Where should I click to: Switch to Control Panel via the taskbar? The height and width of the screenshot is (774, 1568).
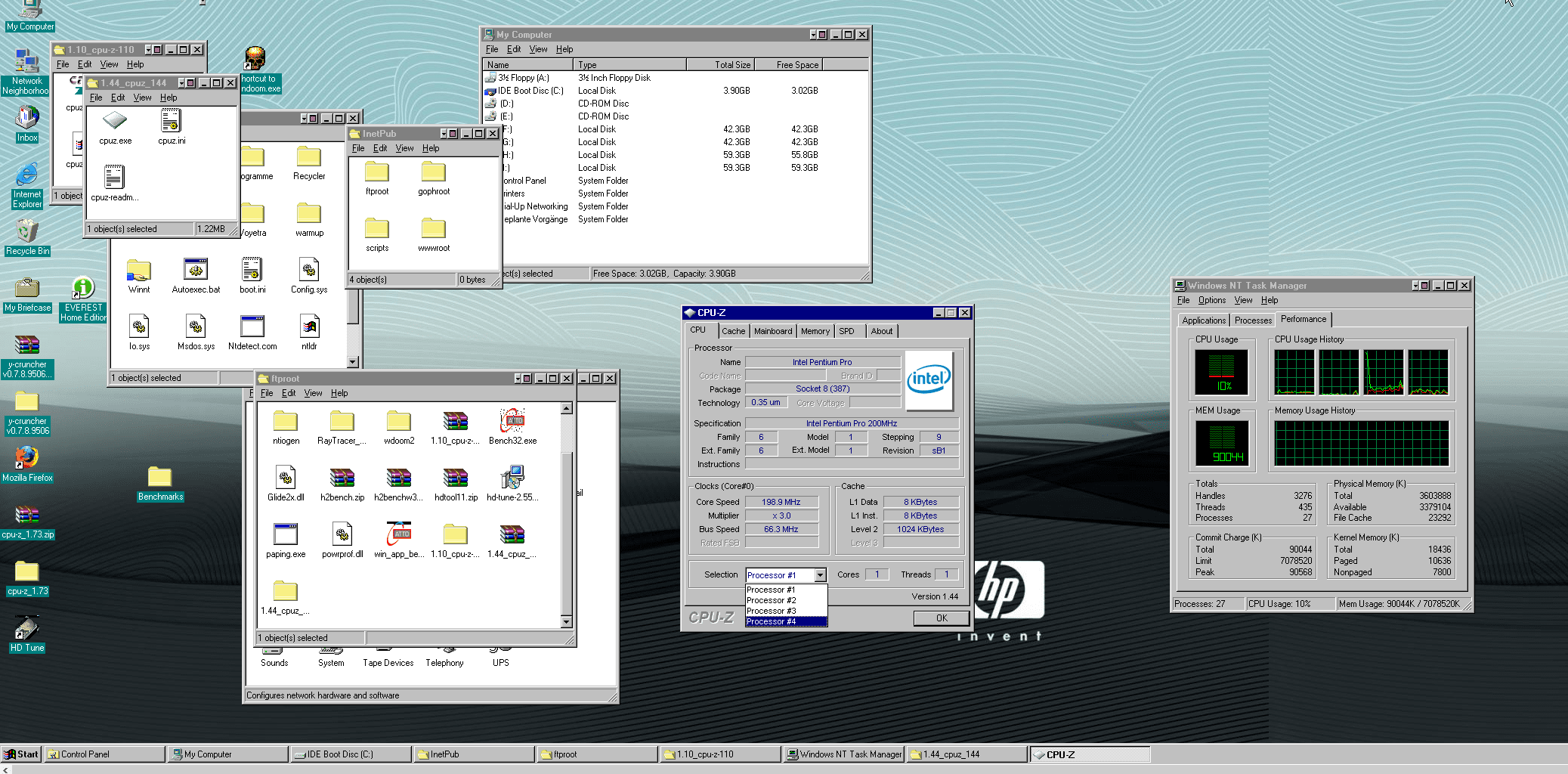104,754
